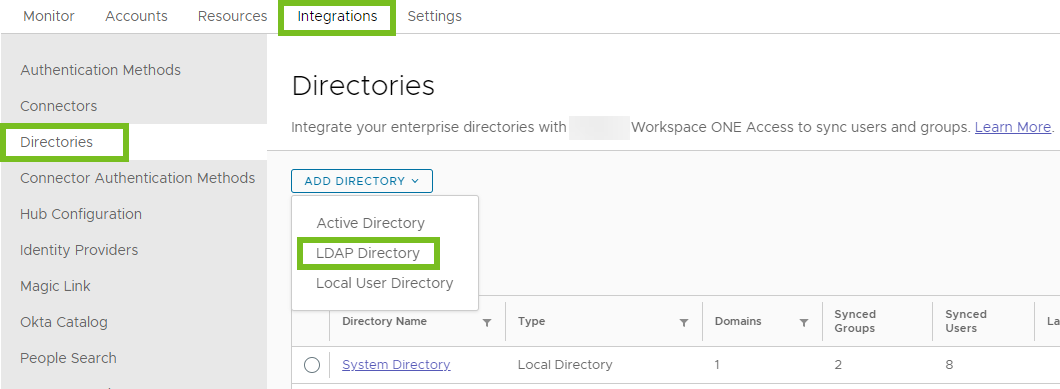1060x389 pixels.
Task: Go to Identity Providers
Action: pyautogui.click(x=79, y=250)
